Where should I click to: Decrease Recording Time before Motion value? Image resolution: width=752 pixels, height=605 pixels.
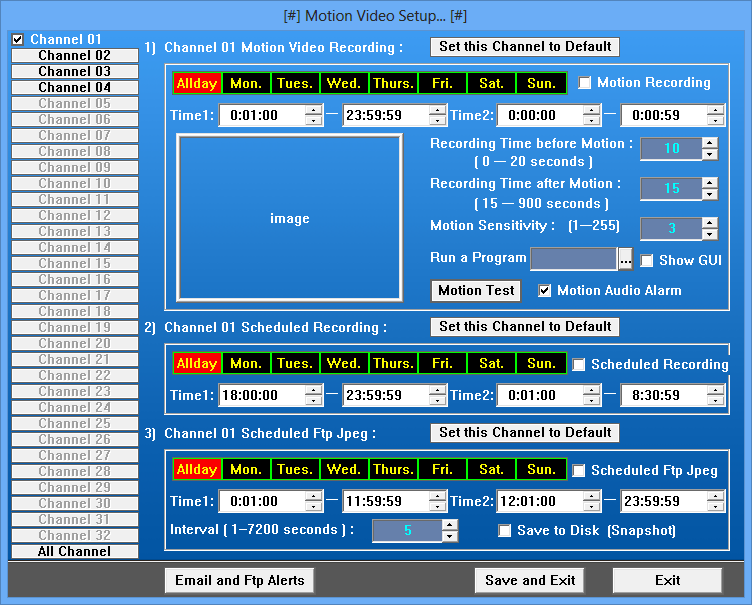(x=710, y=154)
